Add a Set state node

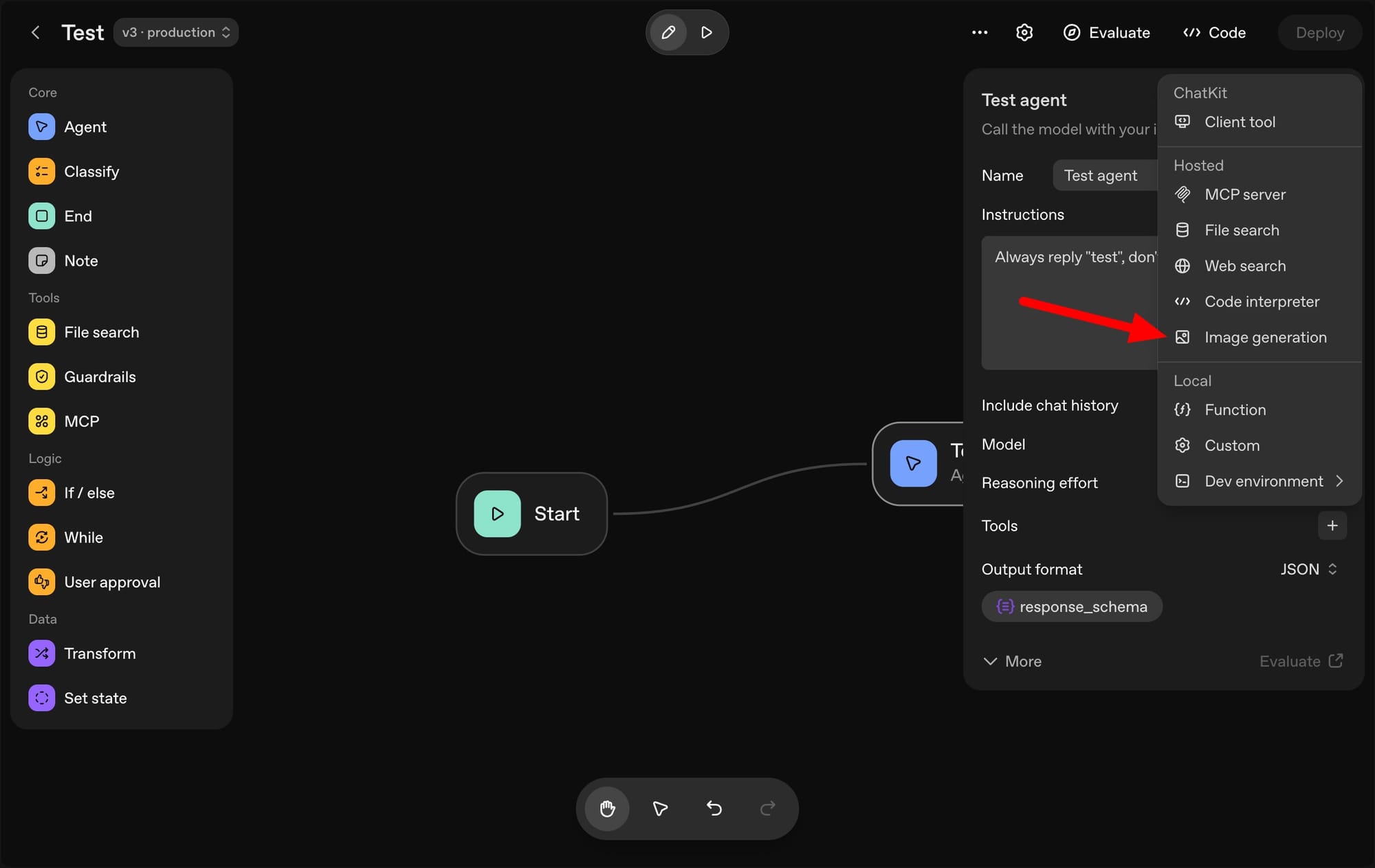(95, 698)
